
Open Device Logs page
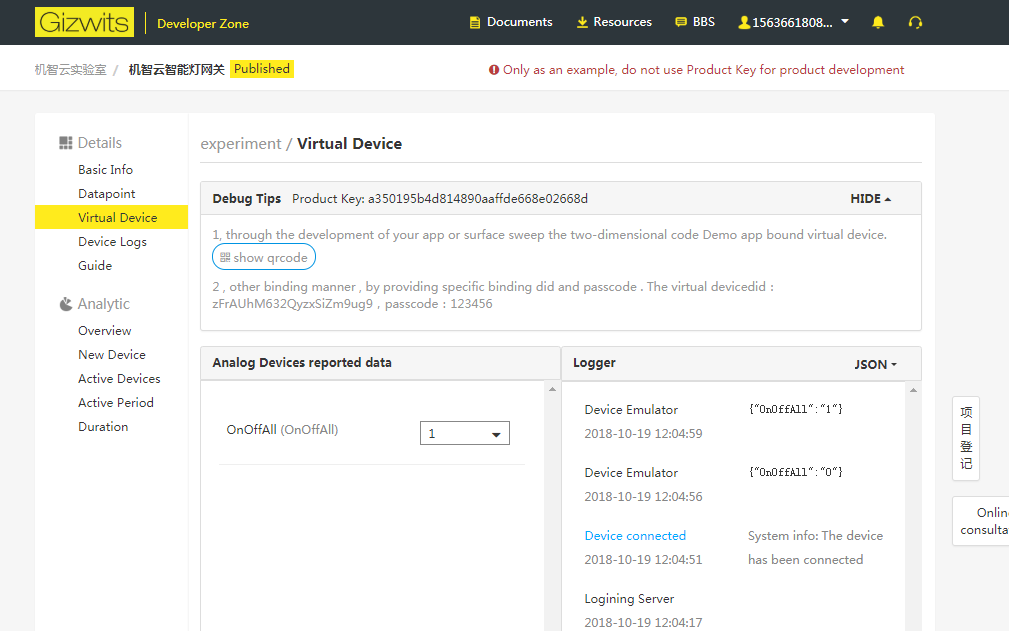click(x=112, y=242)
